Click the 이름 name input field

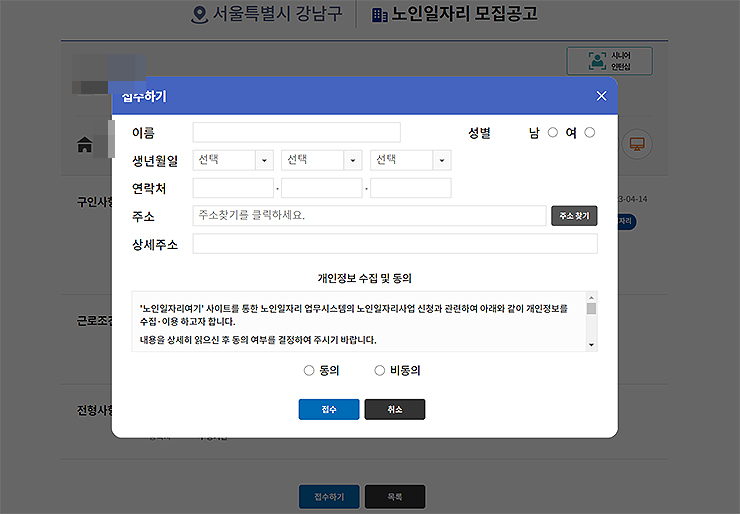(x=296, y=133)
